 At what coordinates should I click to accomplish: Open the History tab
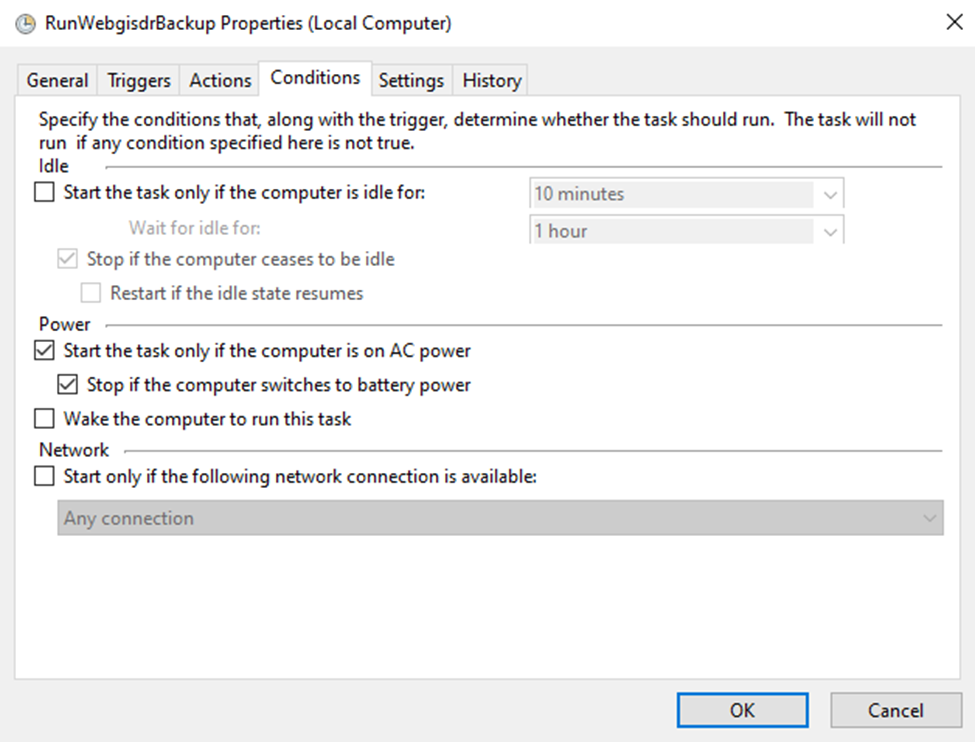[x=490, y=79]
